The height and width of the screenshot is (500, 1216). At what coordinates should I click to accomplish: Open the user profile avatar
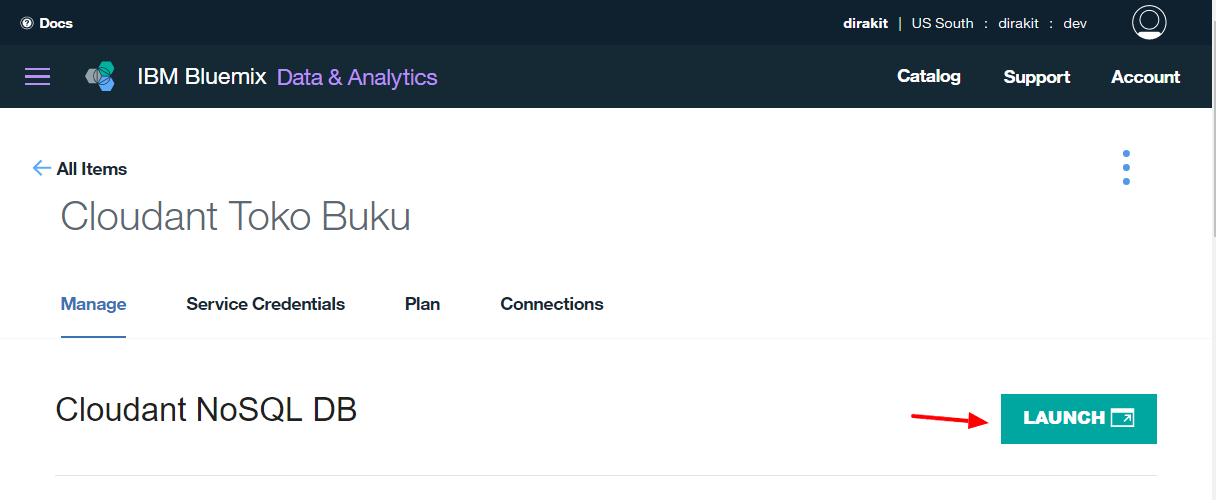click(1149, 22)
